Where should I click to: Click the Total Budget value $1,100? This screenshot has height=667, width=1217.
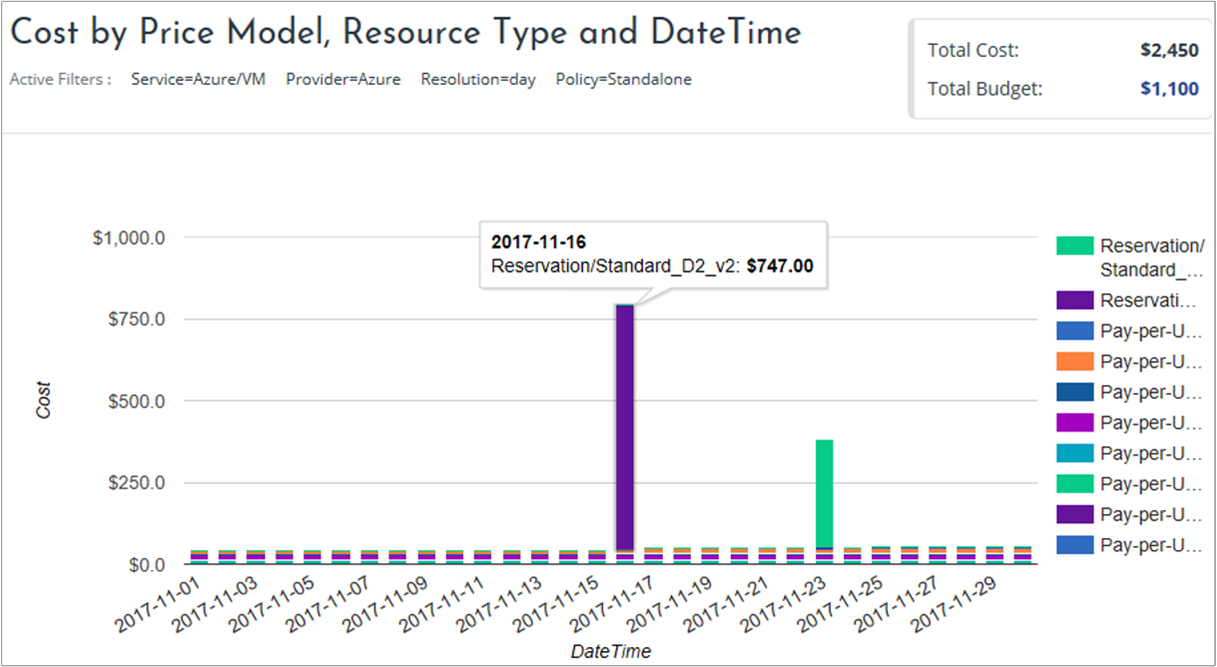point(1169,89)
